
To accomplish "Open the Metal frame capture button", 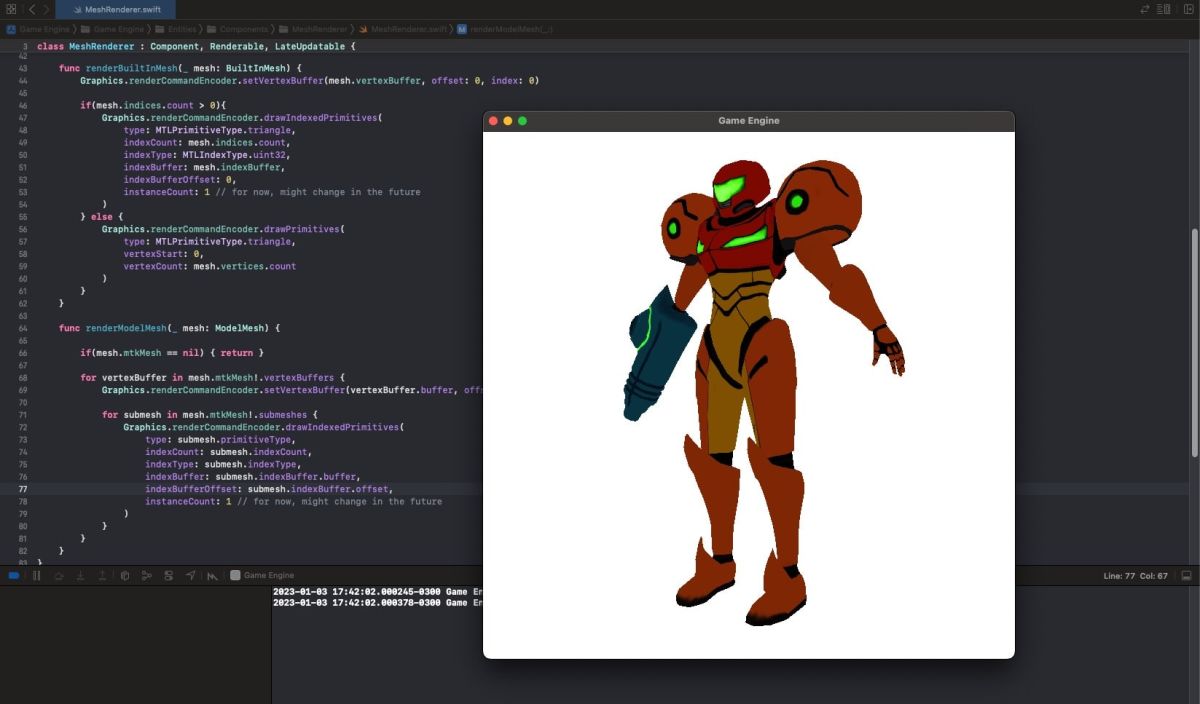I will (x=213, y=576).
